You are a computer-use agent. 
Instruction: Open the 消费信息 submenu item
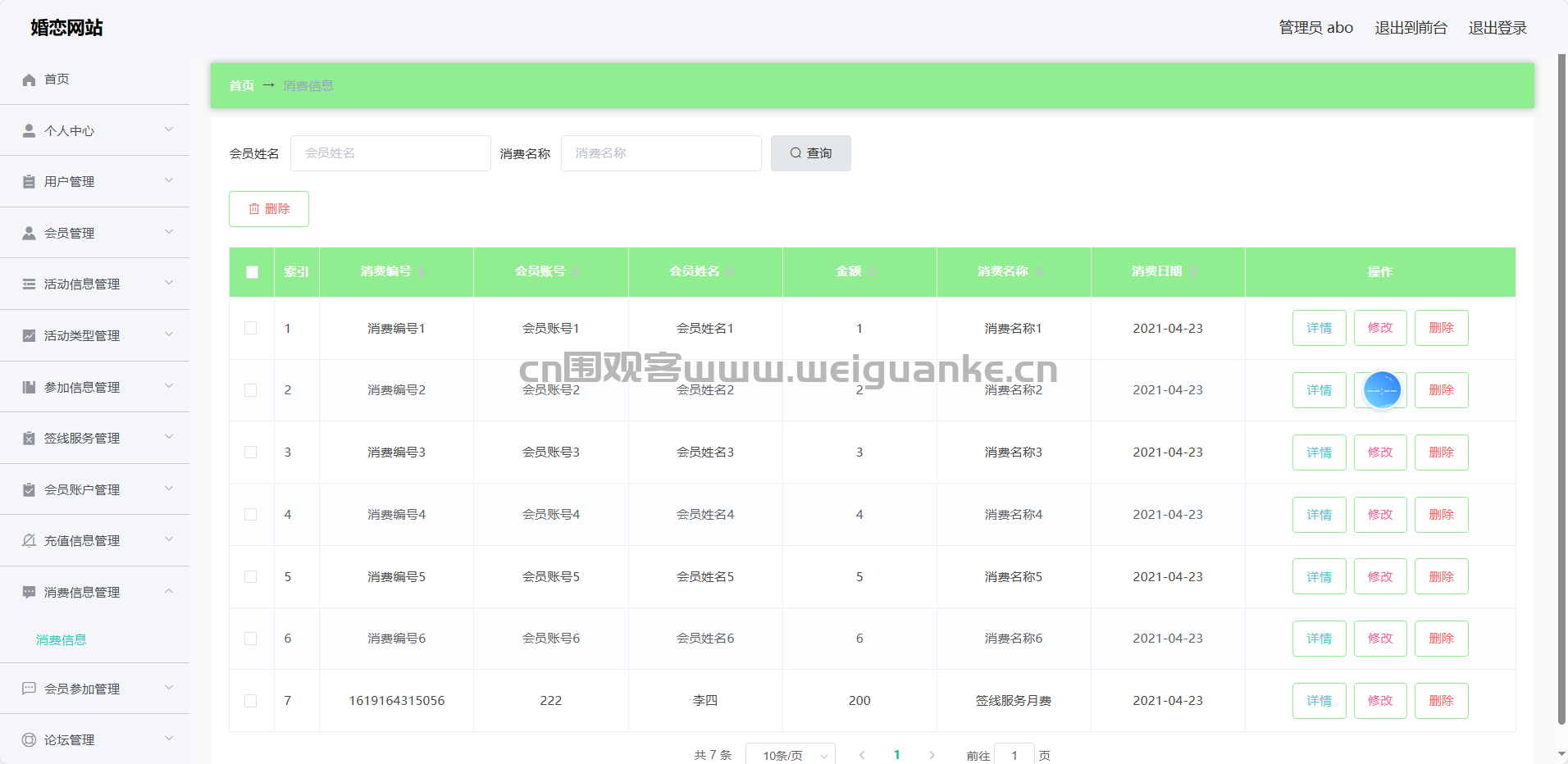pyautogui.click(x=62, y=640)
